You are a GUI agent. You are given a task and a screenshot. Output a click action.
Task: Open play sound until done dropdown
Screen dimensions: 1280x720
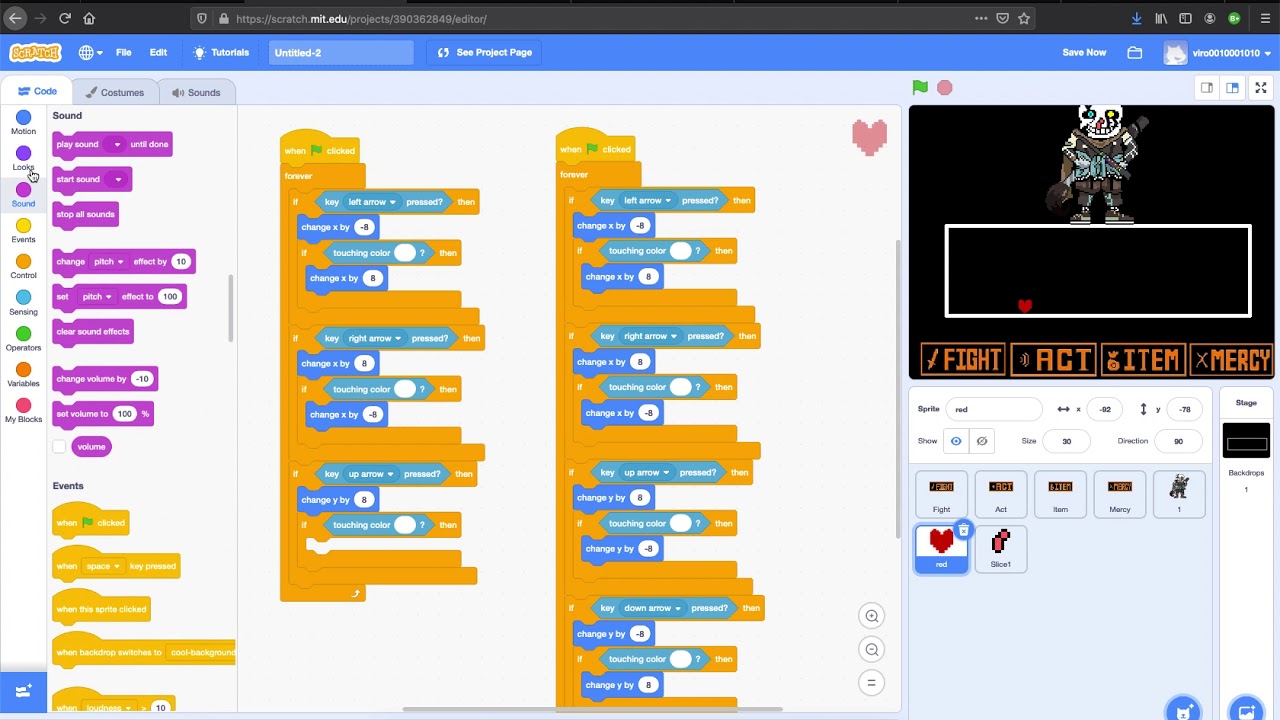116,145
